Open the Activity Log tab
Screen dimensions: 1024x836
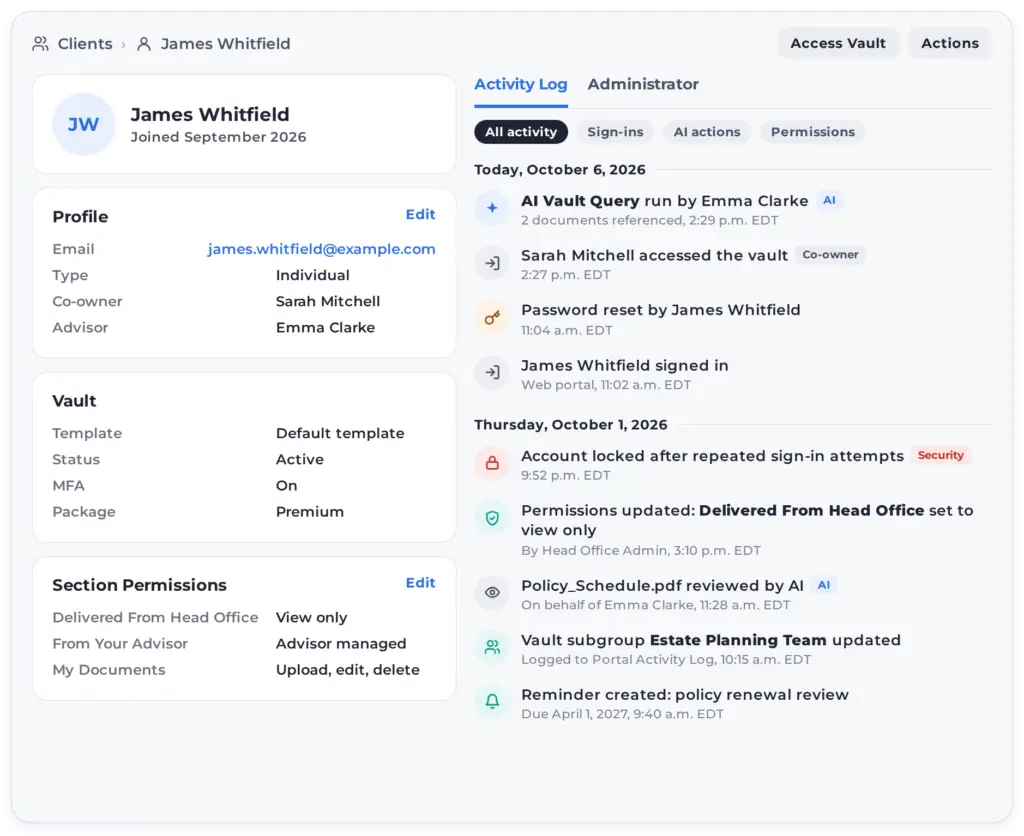point(520,84)
